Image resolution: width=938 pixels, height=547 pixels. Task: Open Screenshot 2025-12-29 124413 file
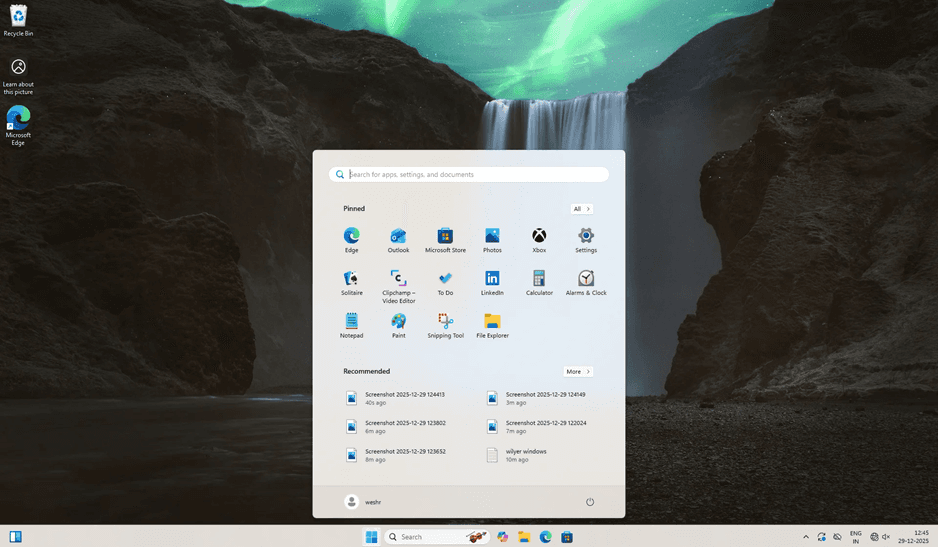point(406,398)
